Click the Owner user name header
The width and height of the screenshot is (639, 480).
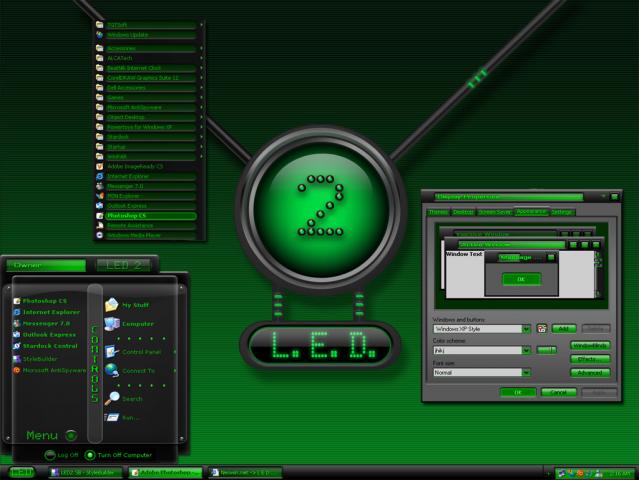[46, 266]
